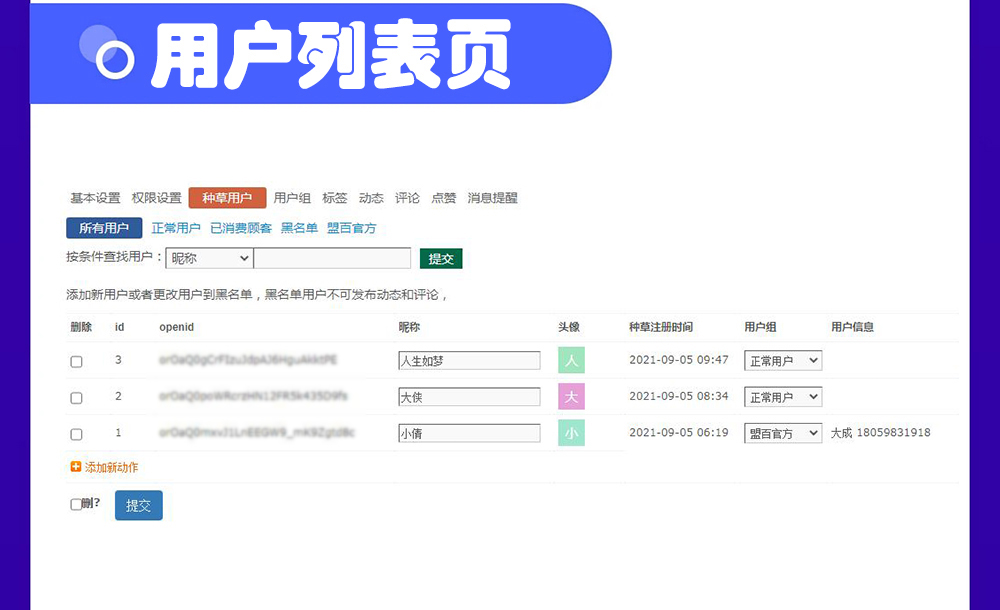The width and height of the screenshot is (1000, 610).
Task: Open the 盟百官方 user group dropdown
Action: click(x=783, y=433)
